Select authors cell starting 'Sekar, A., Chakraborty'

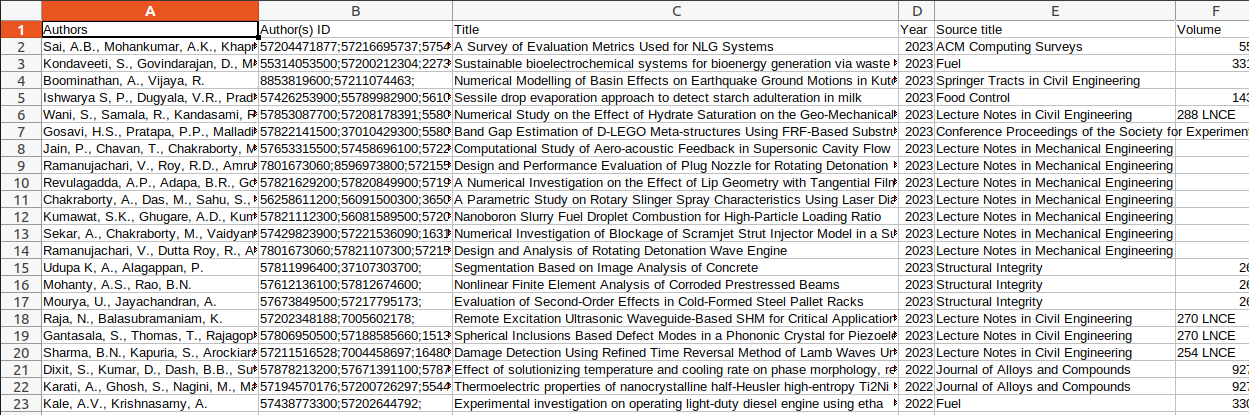tap(150, 234)
